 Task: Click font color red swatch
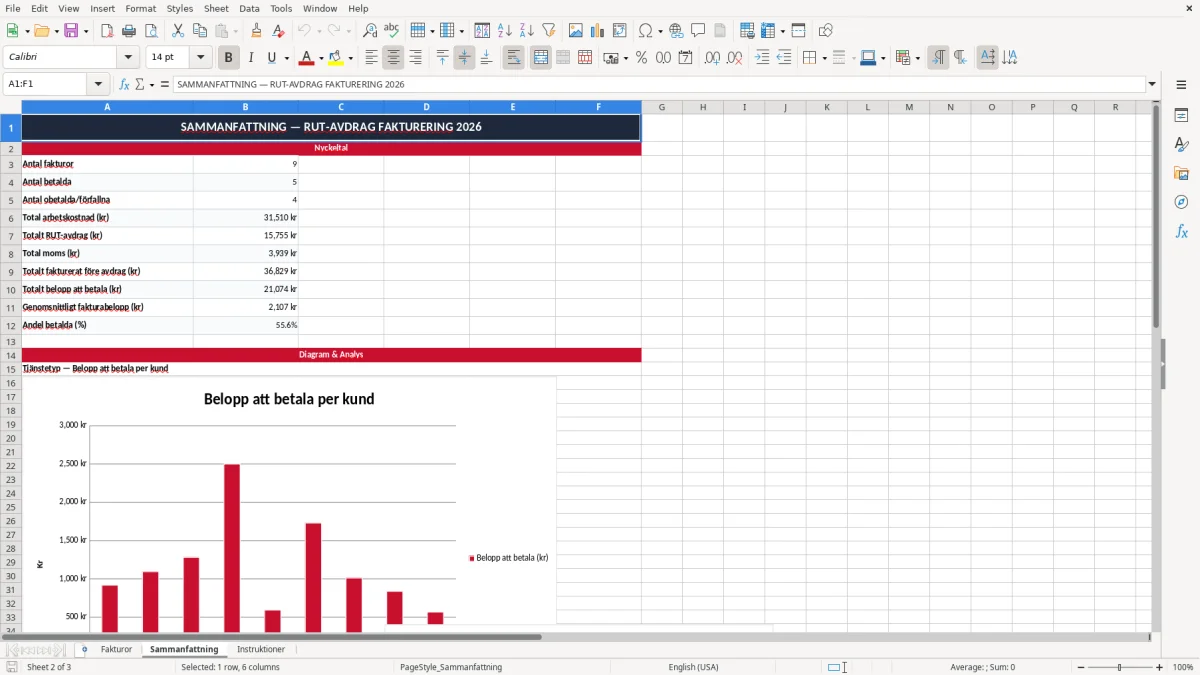[307, 58]
